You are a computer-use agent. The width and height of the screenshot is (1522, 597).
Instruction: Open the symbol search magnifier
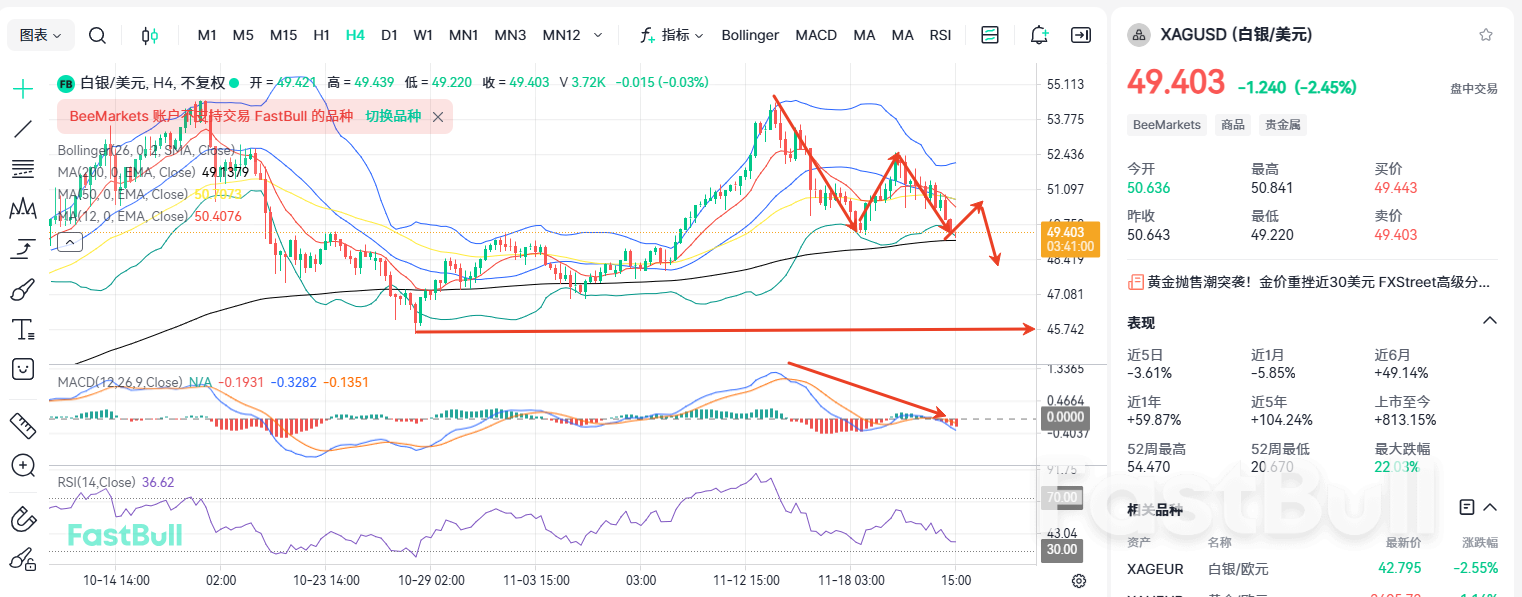tap(97, 35)
